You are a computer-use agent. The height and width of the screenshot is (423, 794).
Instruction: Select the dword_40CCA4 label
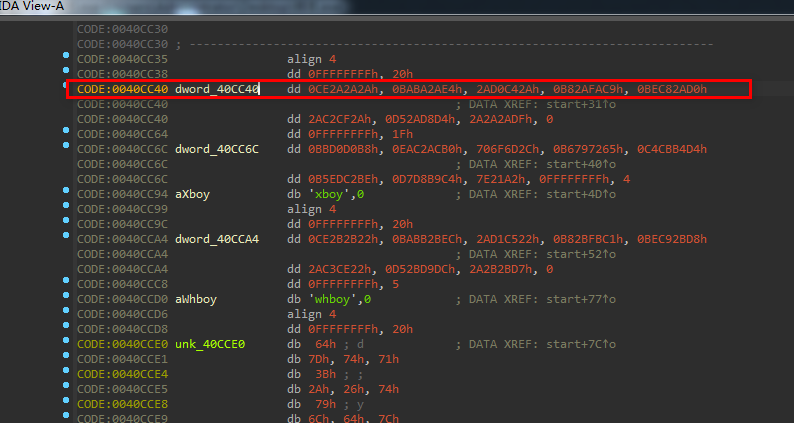point(217,238)
